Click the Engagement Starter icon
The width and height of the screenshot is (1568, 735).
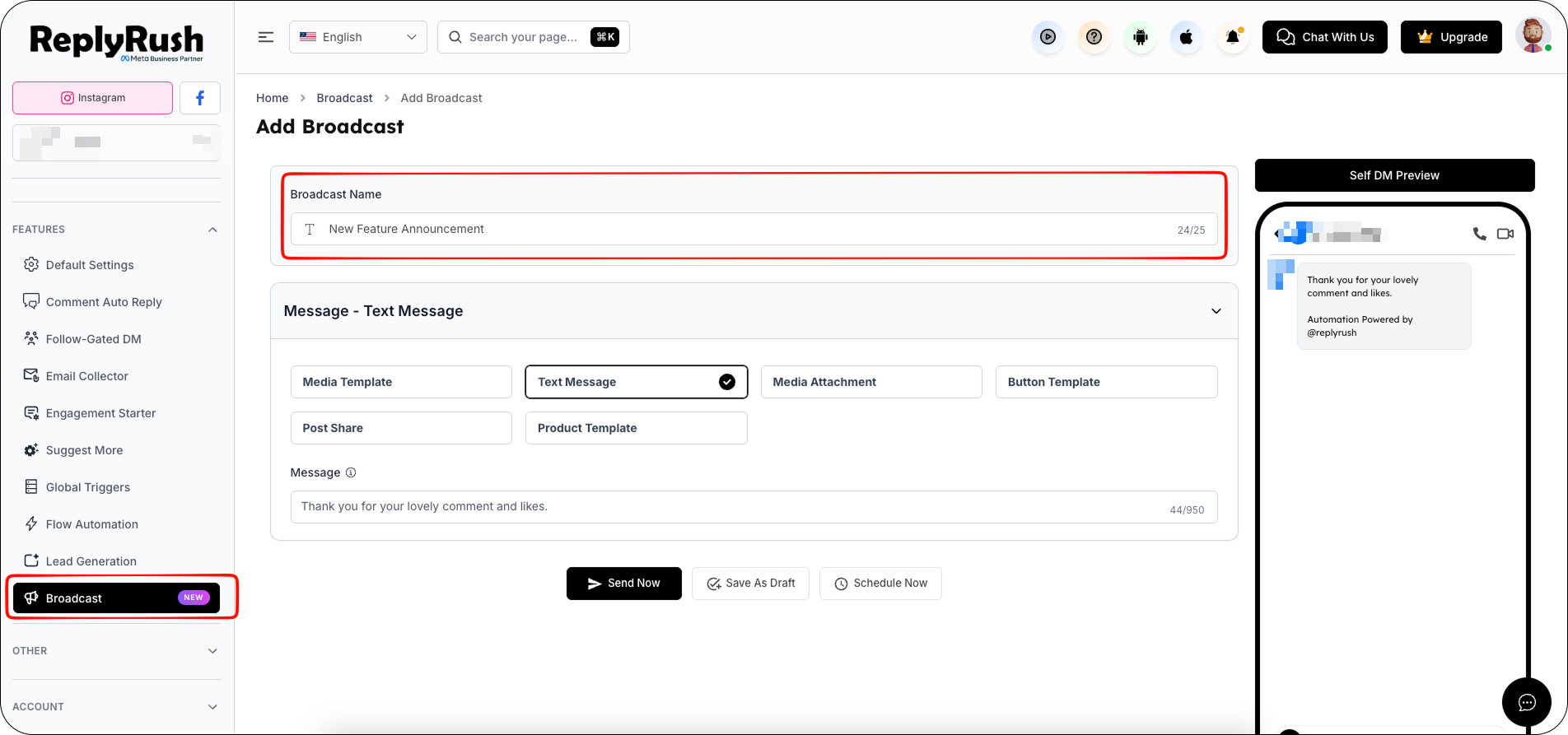[31, 412]
